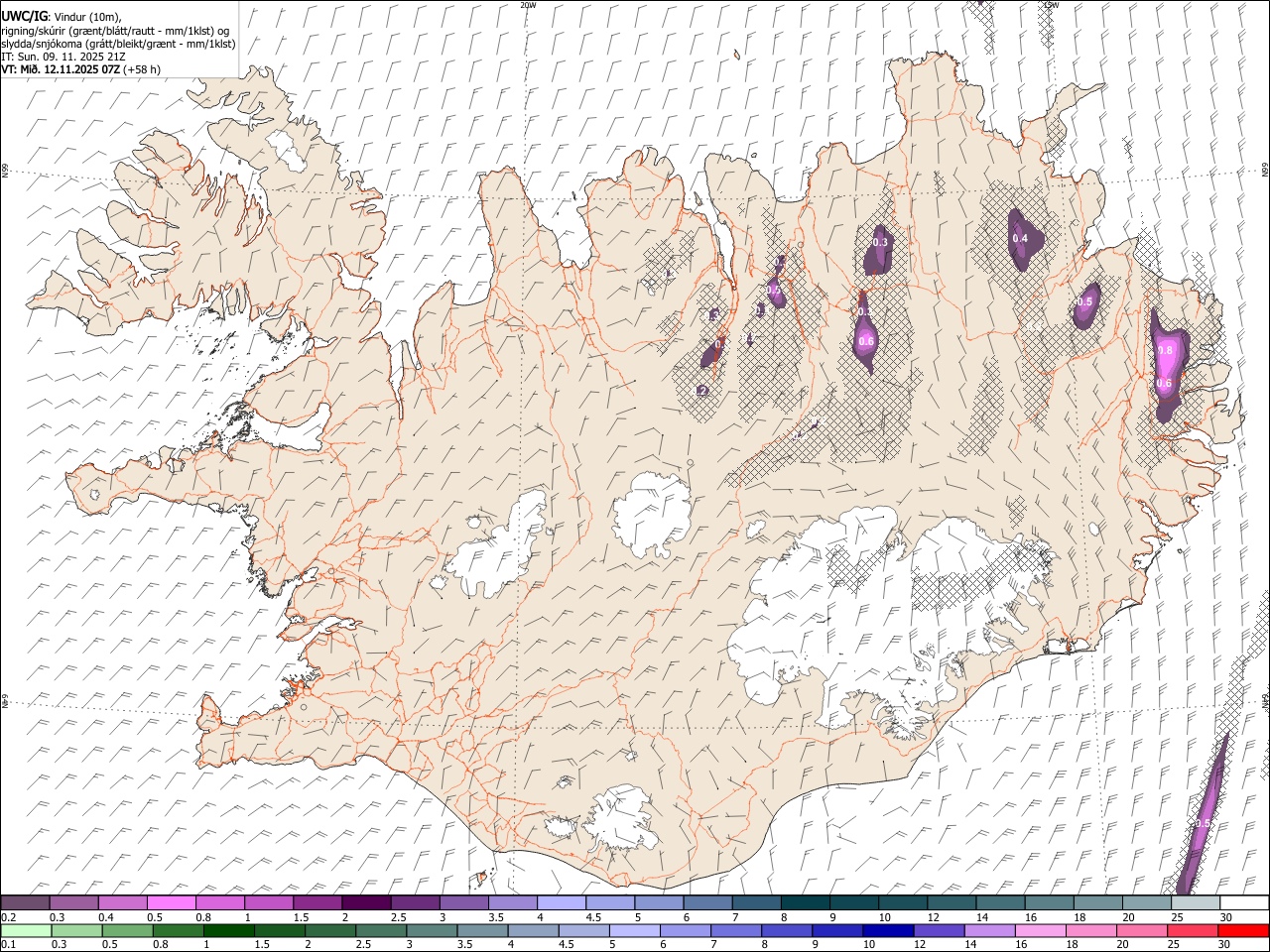Click the 'UWC/IG' title text

pyautogui.click(x=23, y=16)
